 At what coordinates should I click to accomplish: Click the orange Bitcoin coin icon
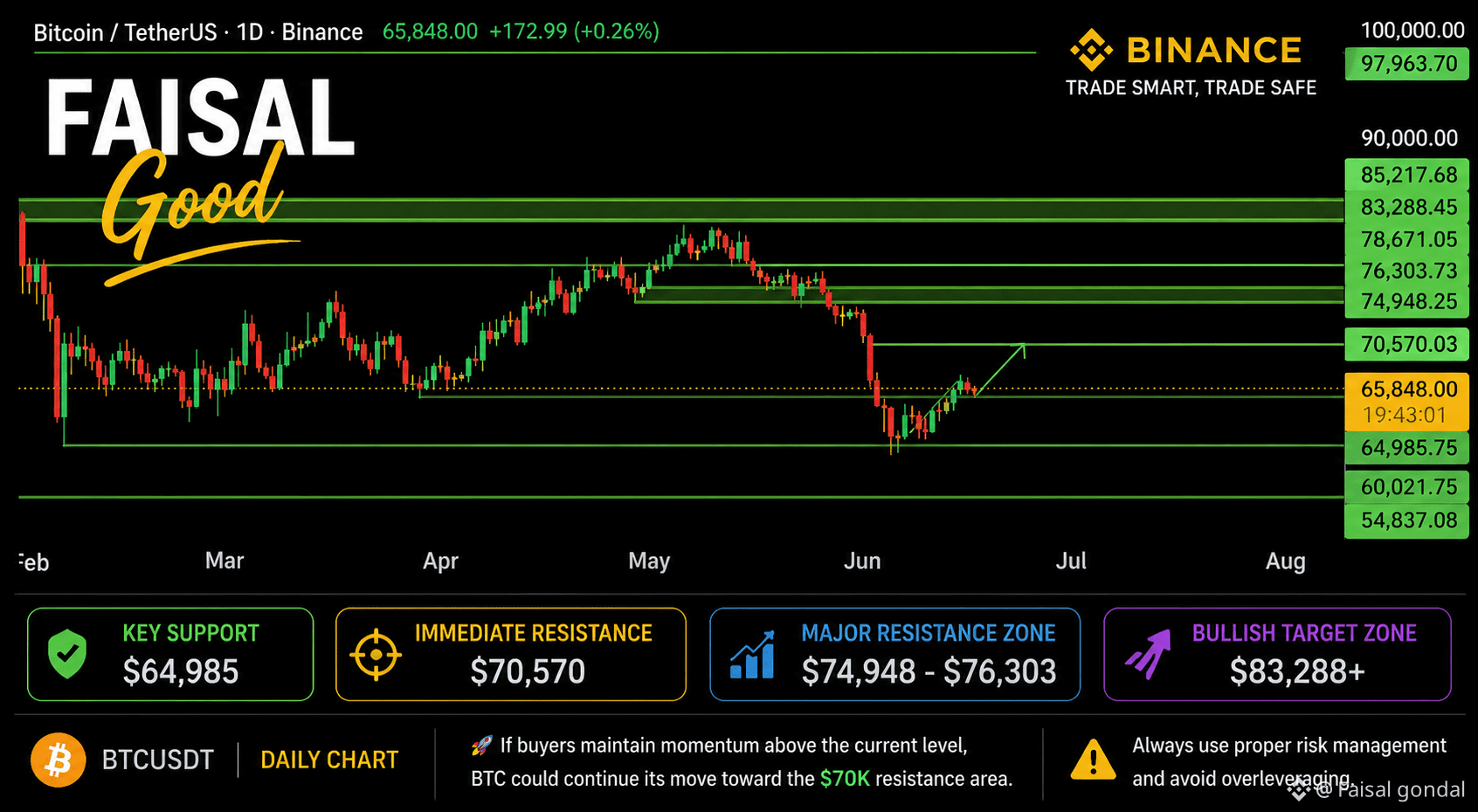(x=59, y=760)
